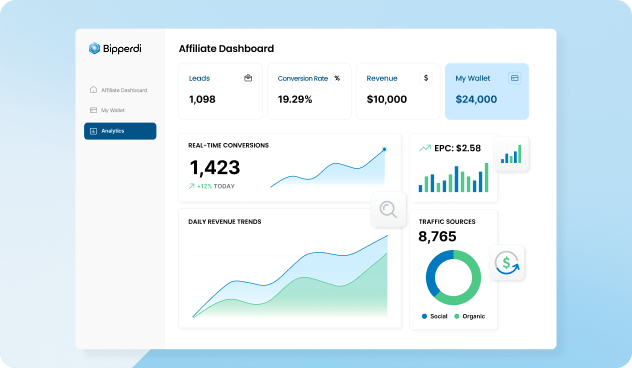Click the 1,423 conversions figure
The image size is (632, 368).
tap(215, 167)
